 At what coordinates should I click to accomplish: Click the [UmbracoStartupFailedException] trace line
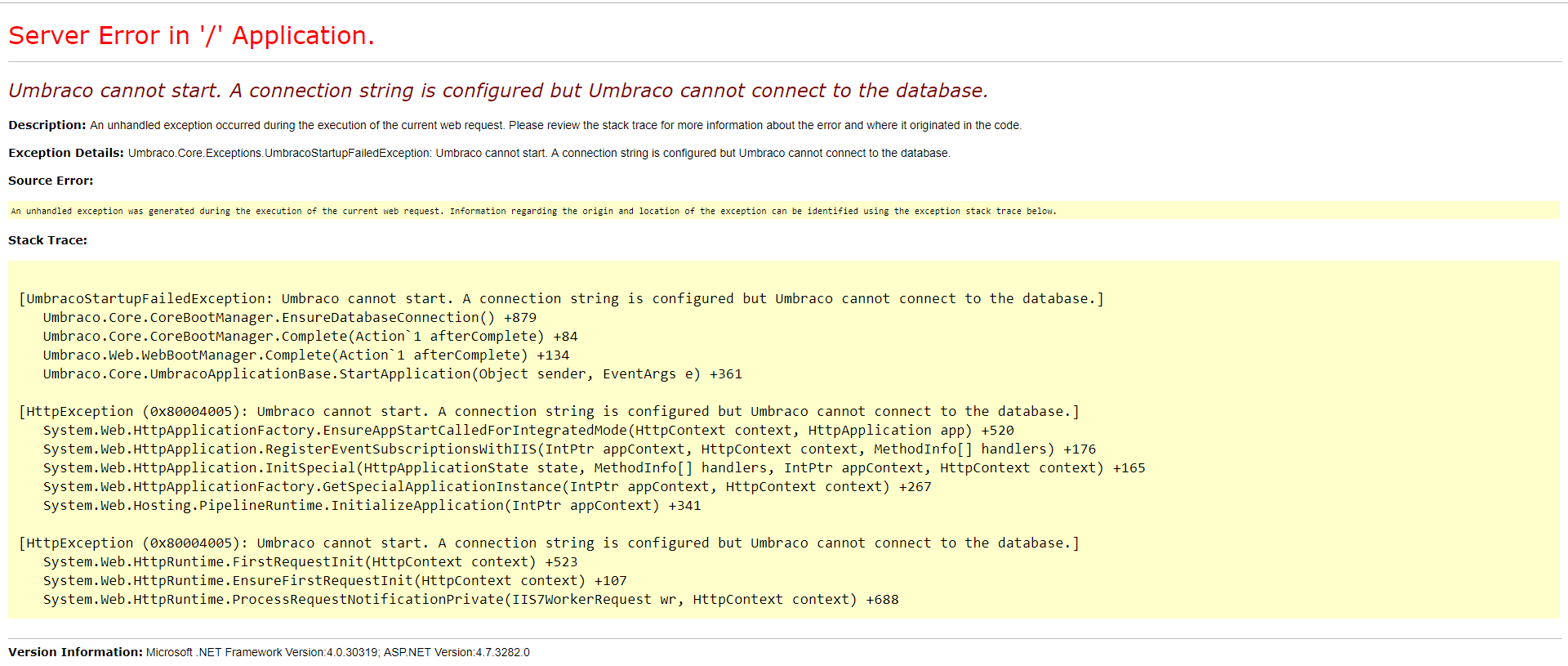[561, 299]
